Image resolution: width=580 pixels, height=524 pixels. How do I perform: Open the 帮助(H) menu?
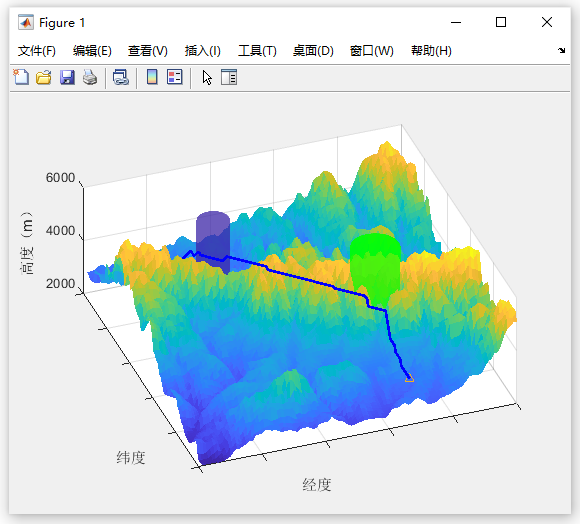[x=431, y=51]
